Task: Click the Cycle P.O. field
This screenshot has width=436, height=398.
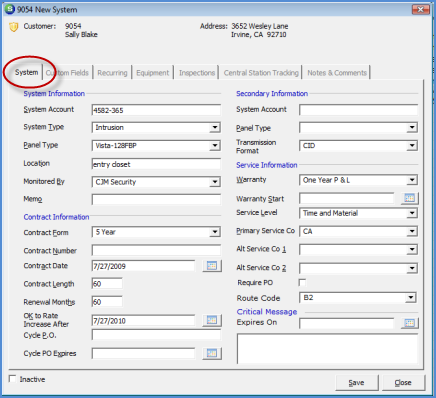Action: click(156, 335)
